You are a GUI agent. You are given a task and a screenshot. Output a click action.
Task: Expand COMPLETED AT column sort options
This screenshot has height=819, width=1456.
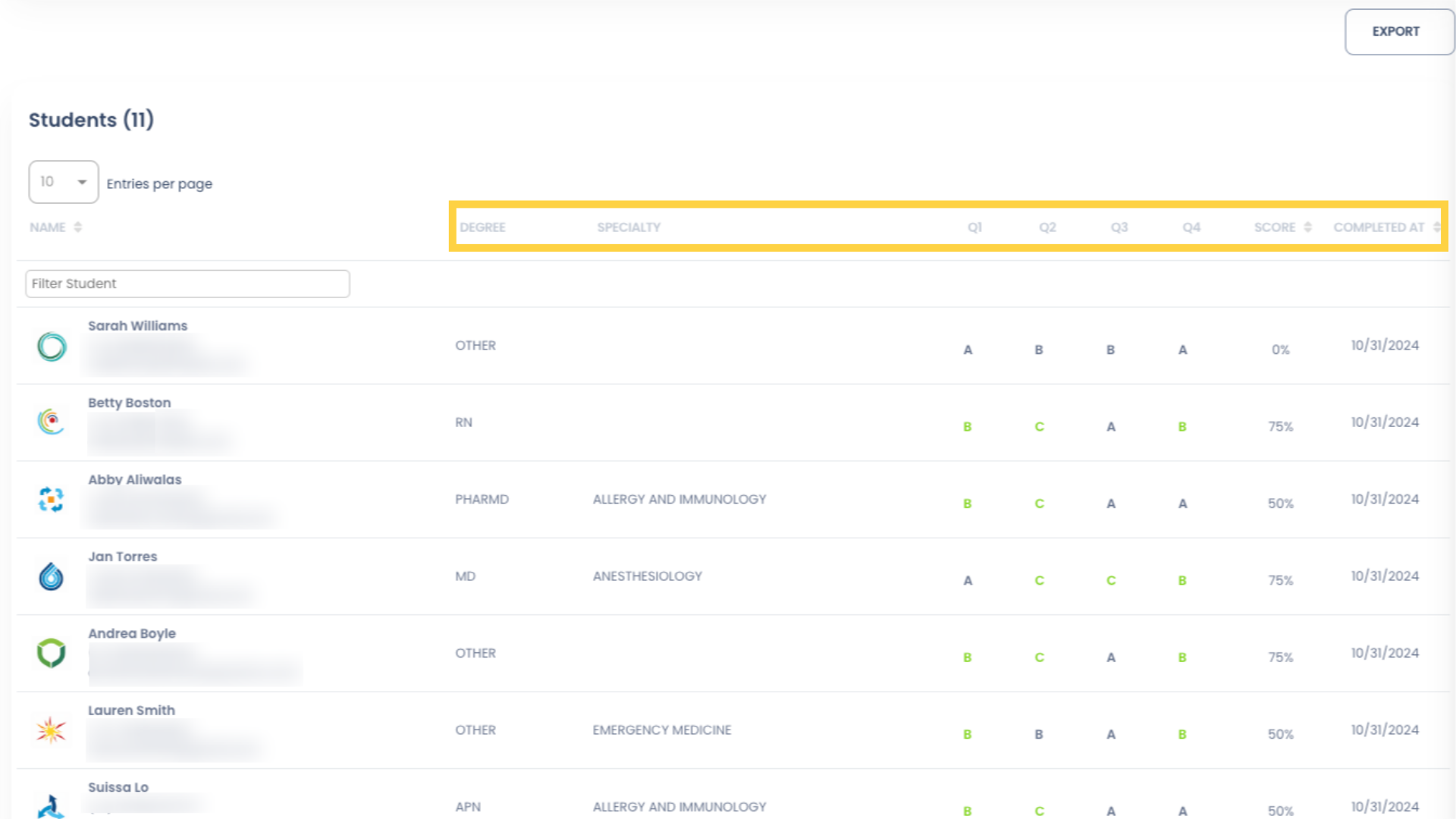[x=1437, y=228]
